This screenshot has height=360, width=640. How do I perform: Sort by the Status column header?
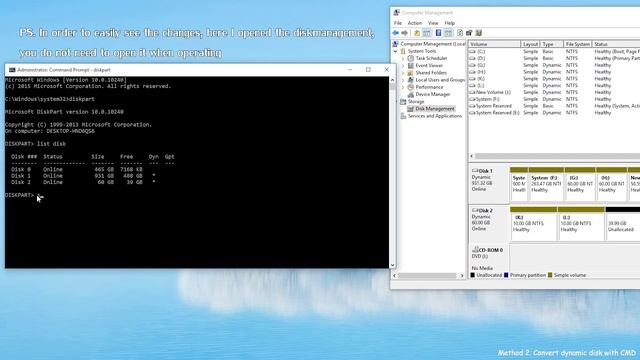point(616,44)
